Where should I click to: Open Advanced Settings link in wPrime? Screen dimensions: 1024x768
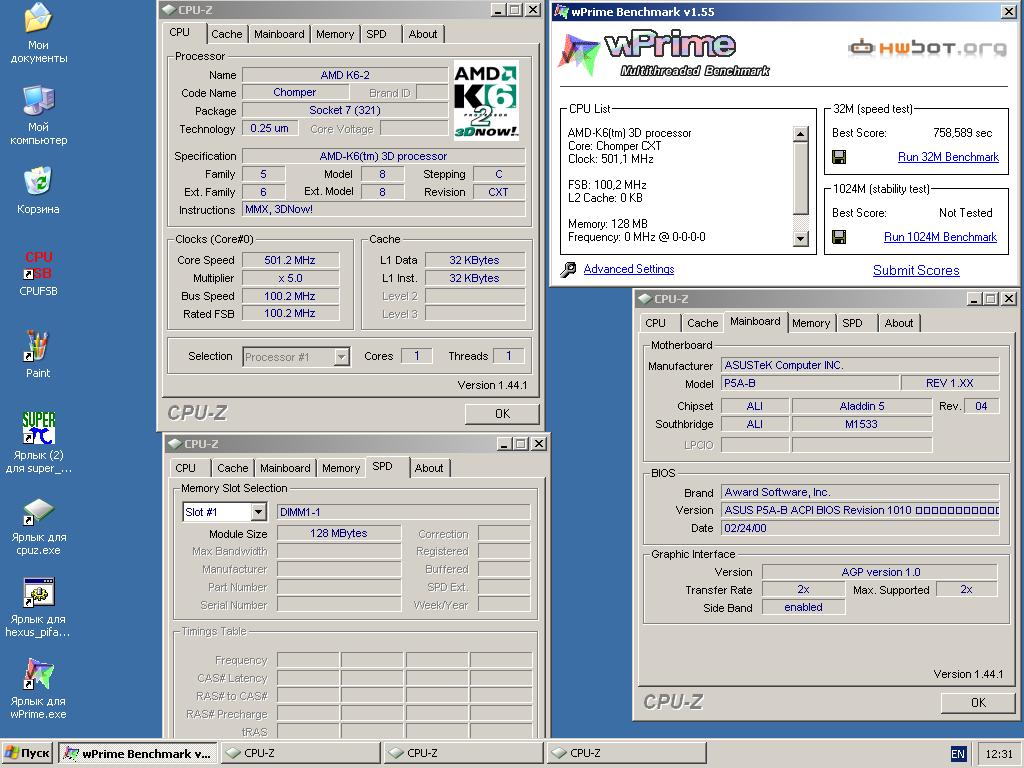coord(629,269)
